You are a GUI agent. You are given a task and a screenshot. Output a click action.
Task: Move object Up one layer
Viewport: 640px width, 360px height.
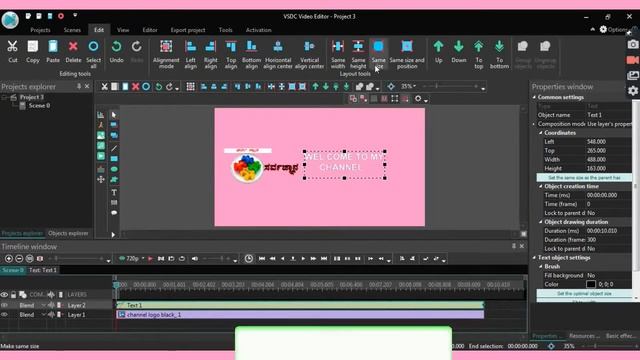438,51
